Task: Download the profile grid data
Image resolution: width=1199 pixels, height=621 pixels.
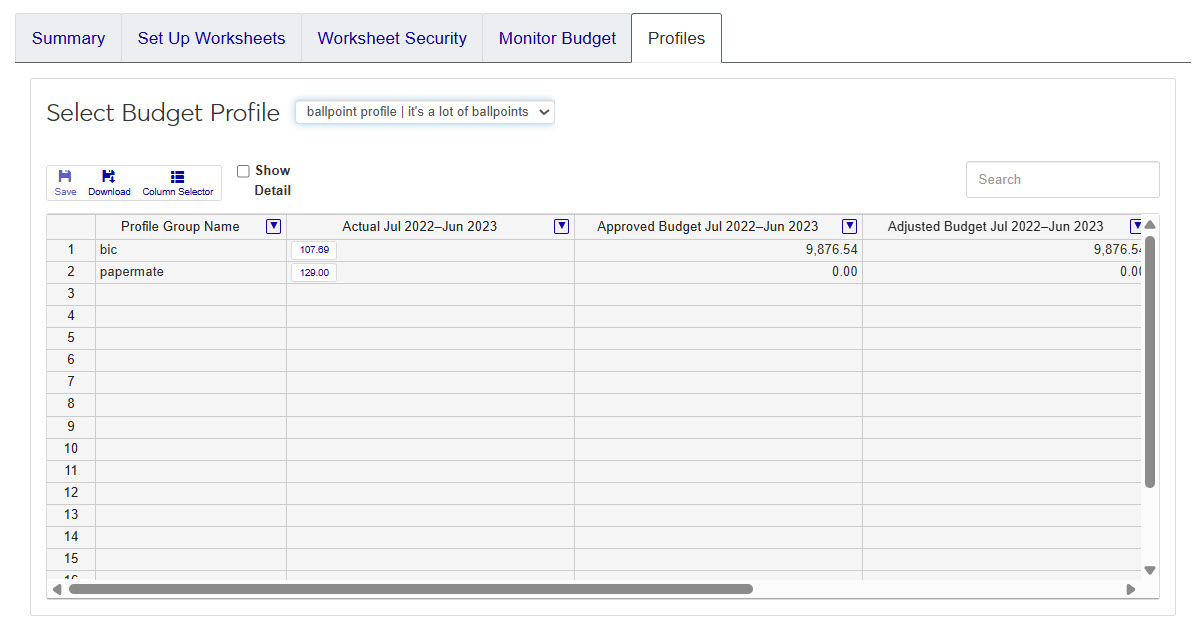Action: click(x=109, y=183)
